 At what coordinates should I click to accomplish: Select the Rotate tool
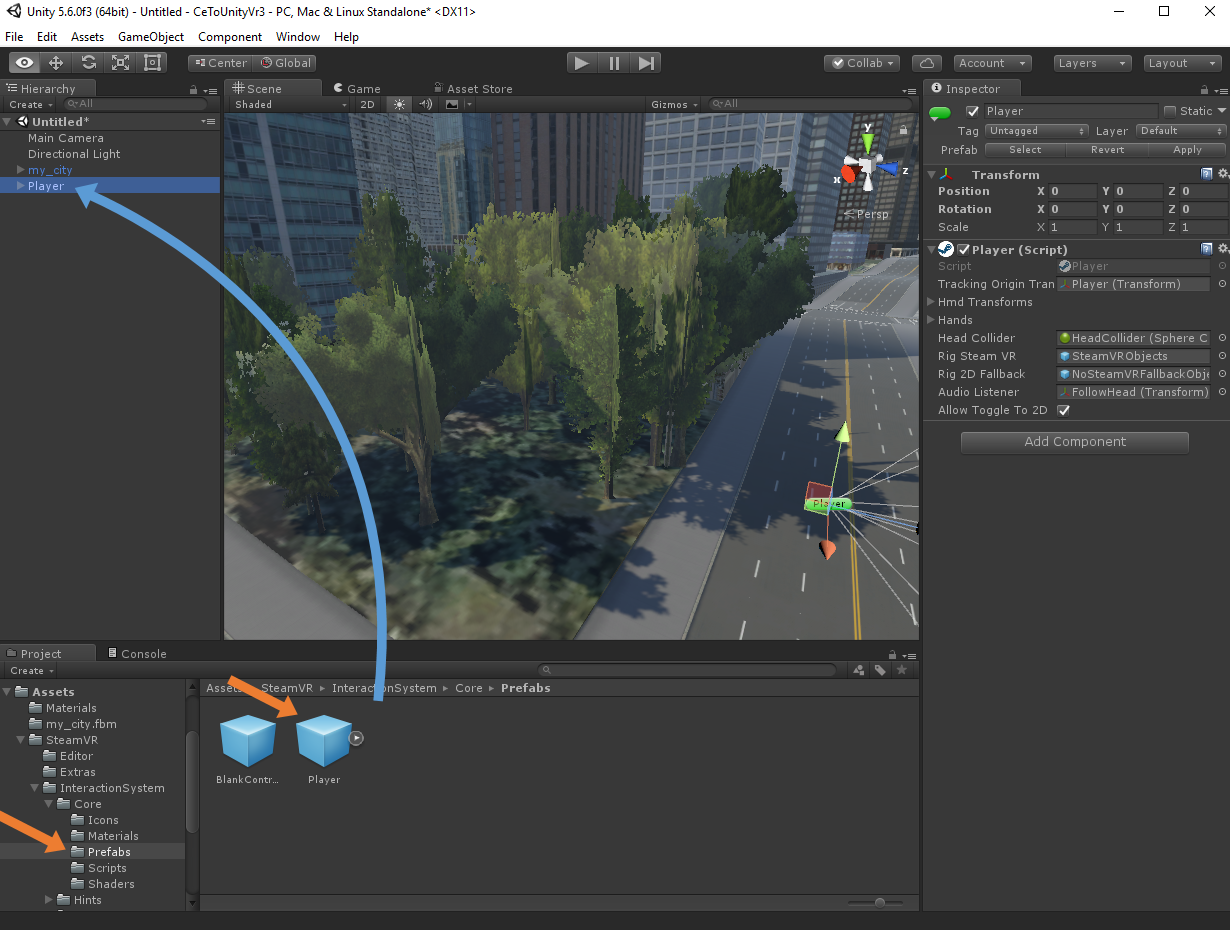(88, 62)
